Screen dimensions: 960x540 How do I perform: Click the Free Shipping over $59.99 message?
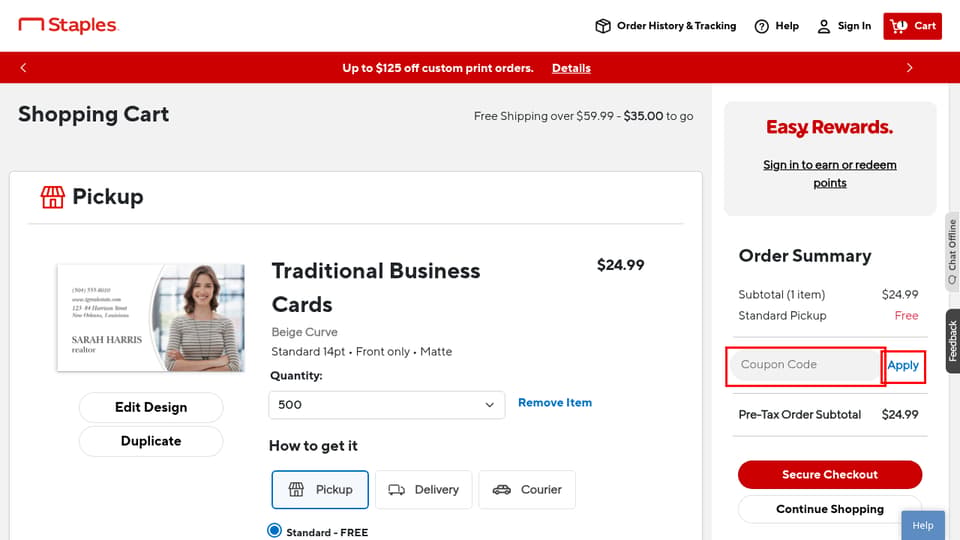pos(583,116)
